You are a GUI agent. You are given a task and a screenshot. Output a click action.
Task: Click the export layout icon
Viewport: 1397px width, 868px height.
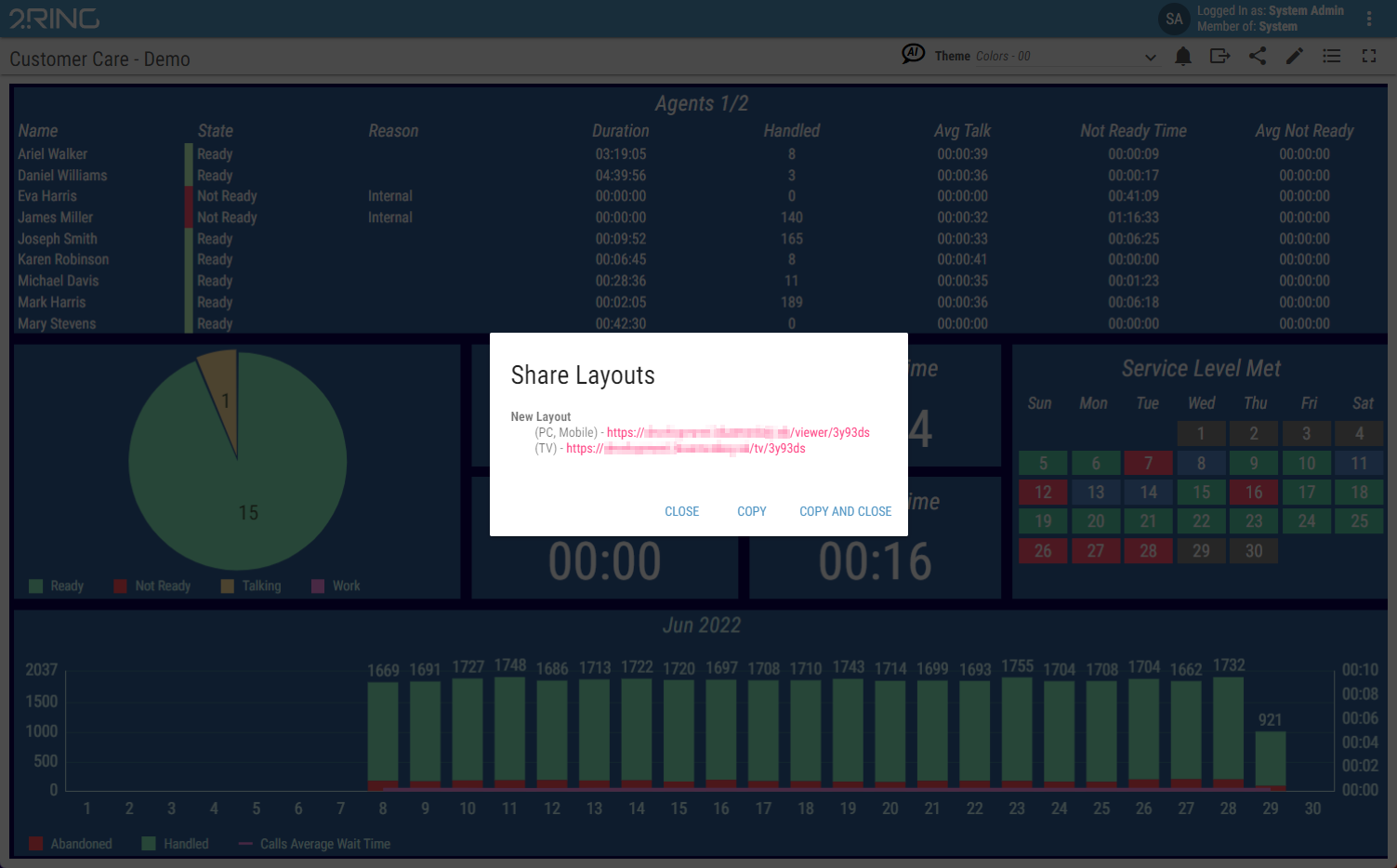[1219, 57]
